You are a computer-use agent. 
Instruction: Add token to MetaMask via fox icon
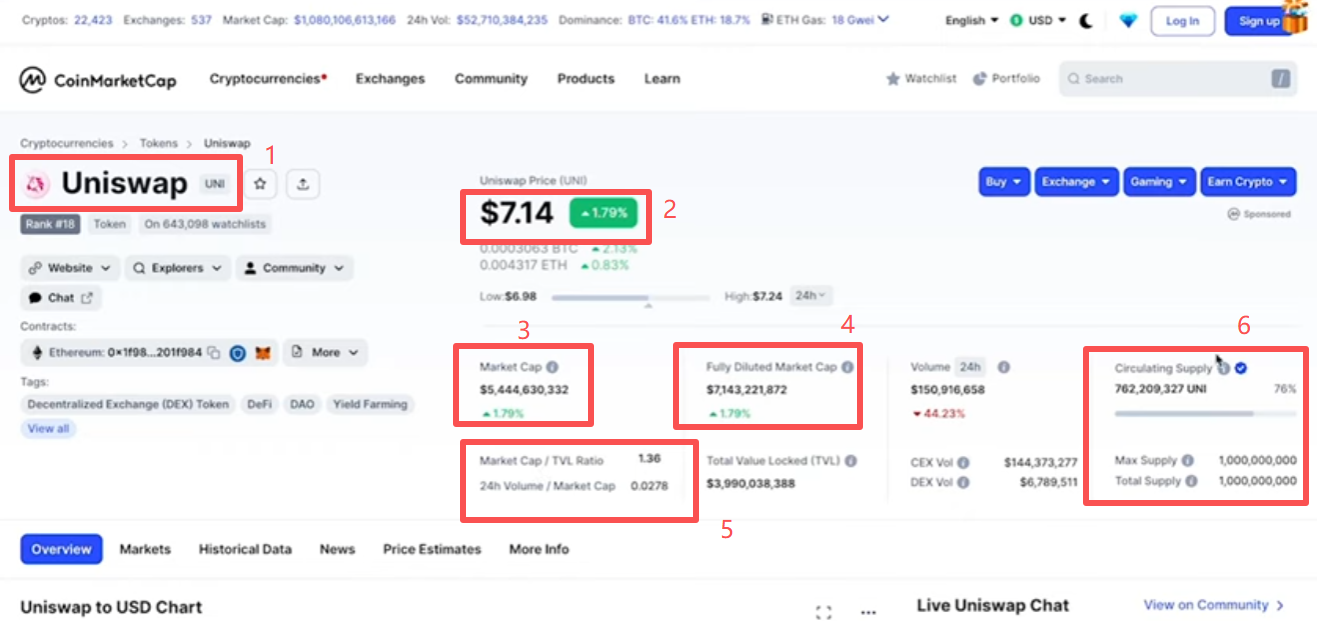tap(262, 353)
